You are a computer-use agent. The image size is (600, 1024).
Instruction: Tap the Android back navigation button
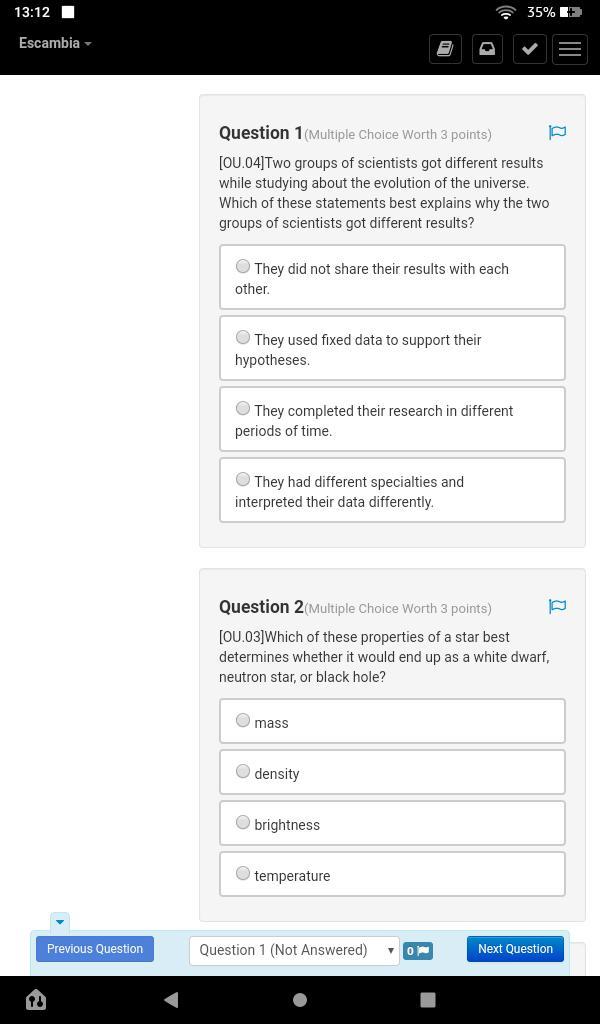[171, 999]
